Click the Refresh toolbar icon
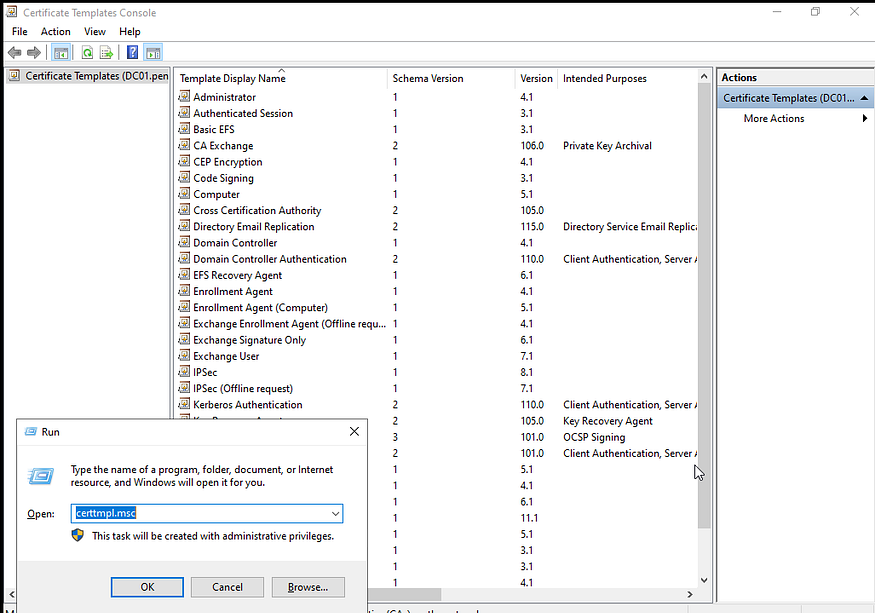The height and width of the screenshot is (613, 875). [87, 53]
